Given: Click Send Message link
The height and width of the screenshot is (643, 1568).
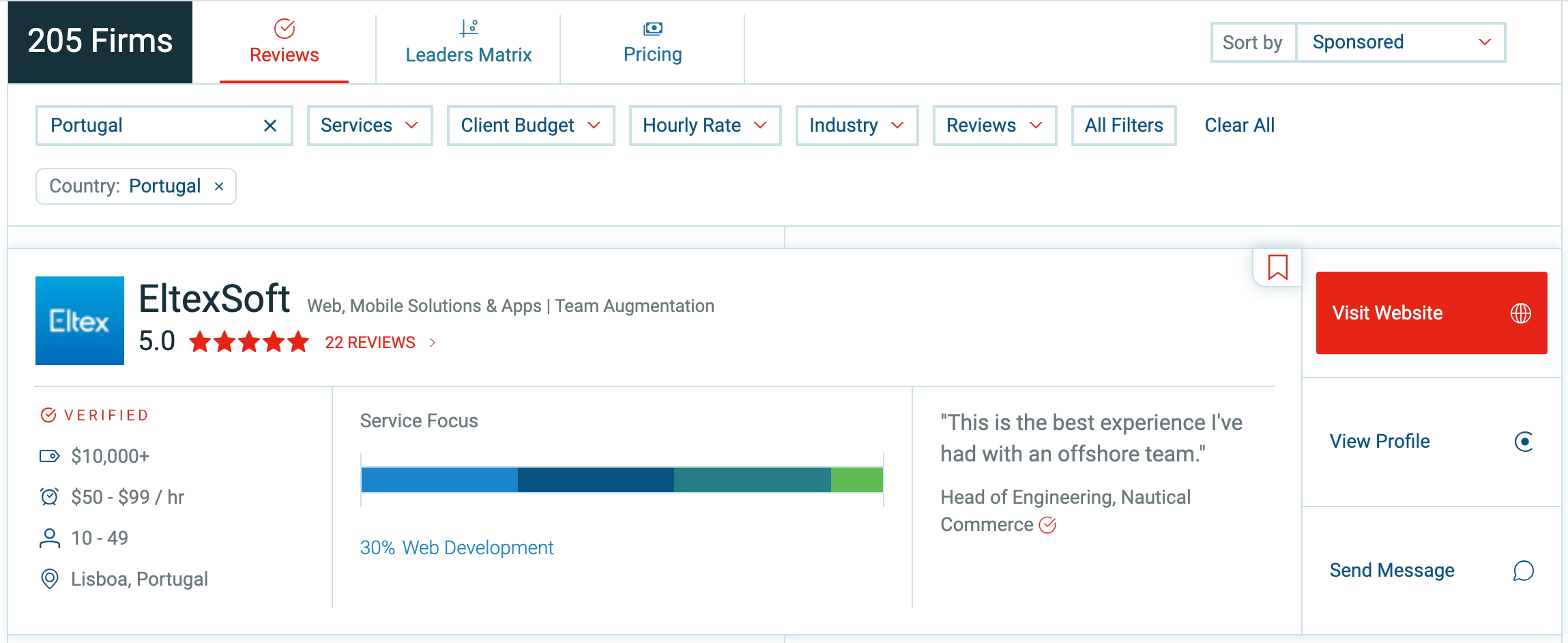Looking at the screenshot, I should click(x=1392, y=571).
